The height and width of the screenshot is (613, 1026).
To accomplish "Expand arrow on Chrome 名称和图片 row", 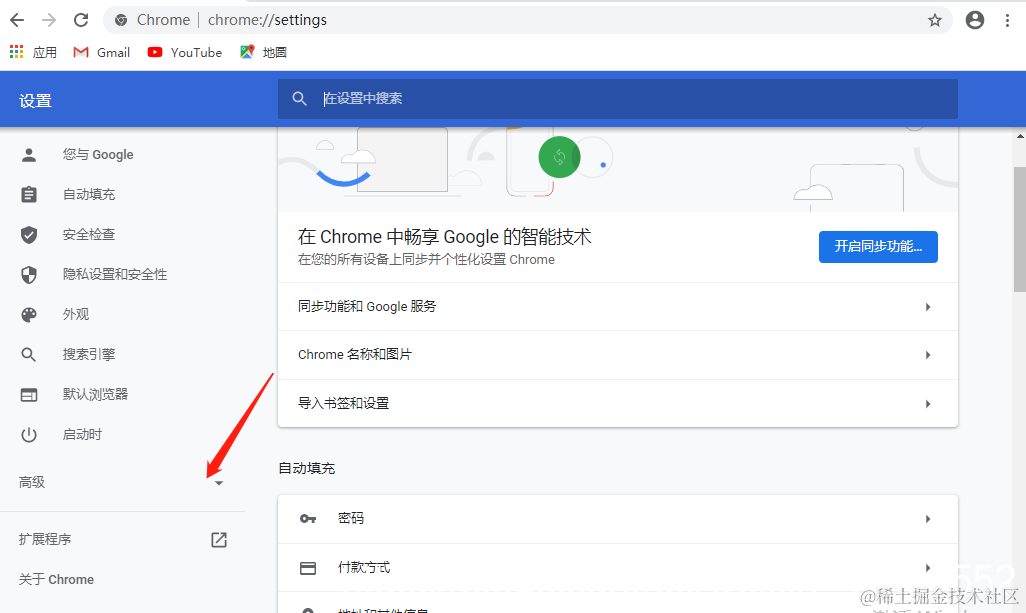I will point(928,355).
